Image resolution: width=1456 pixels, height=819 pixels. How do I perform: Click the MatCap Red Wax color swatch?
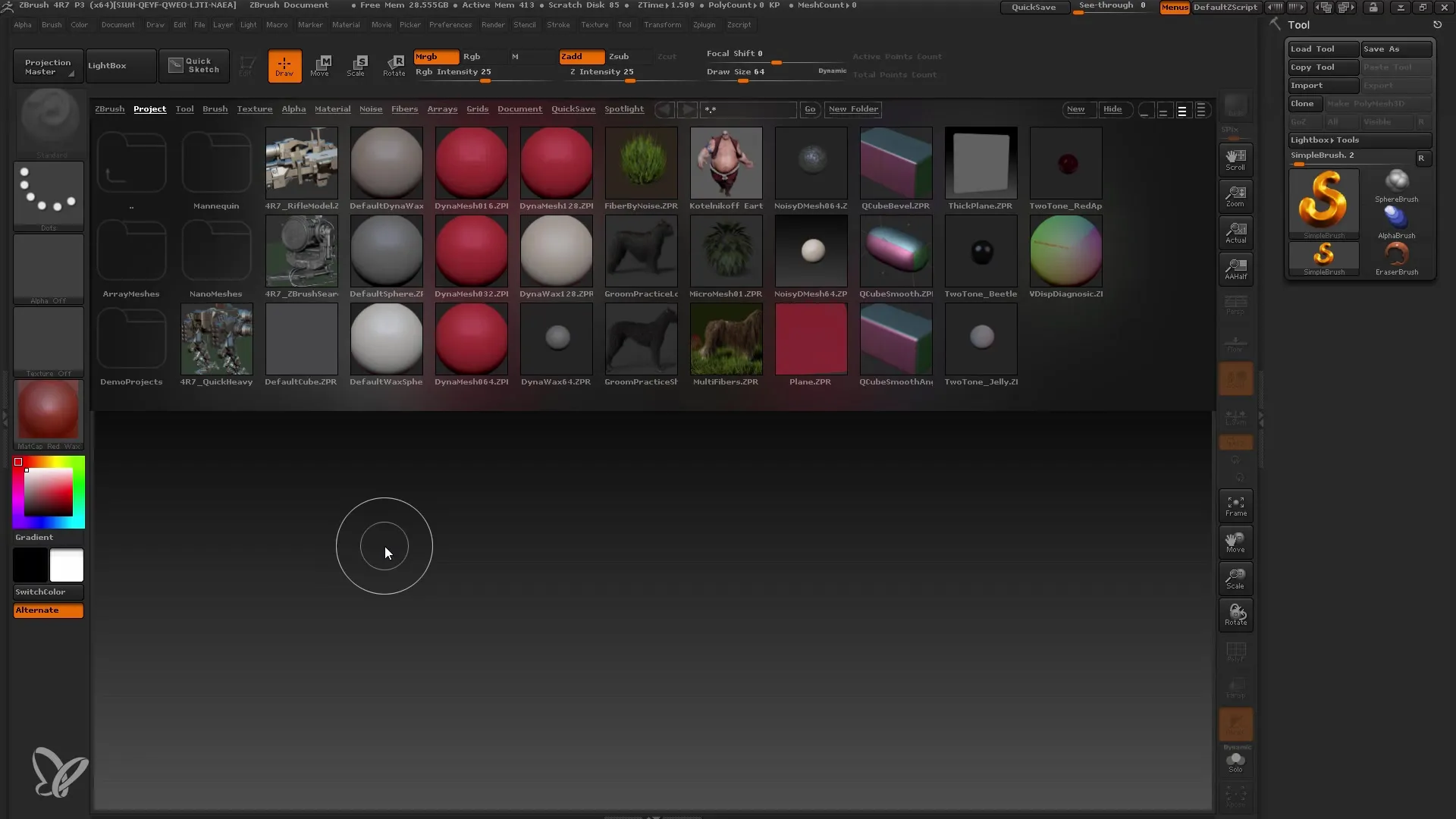[48, 413]
